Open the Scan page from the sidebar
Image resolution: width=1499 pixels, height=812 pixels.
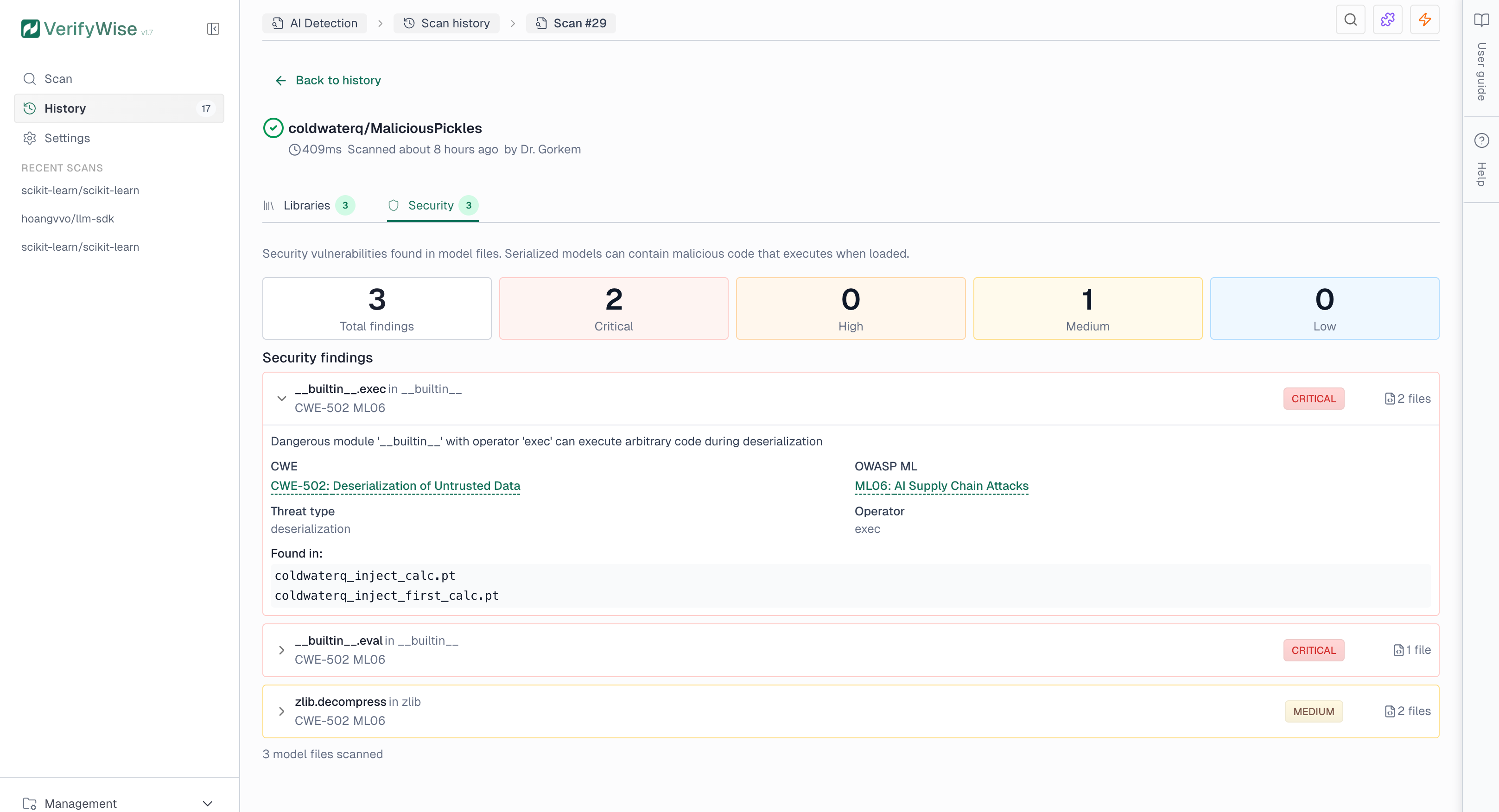point(59,78)
